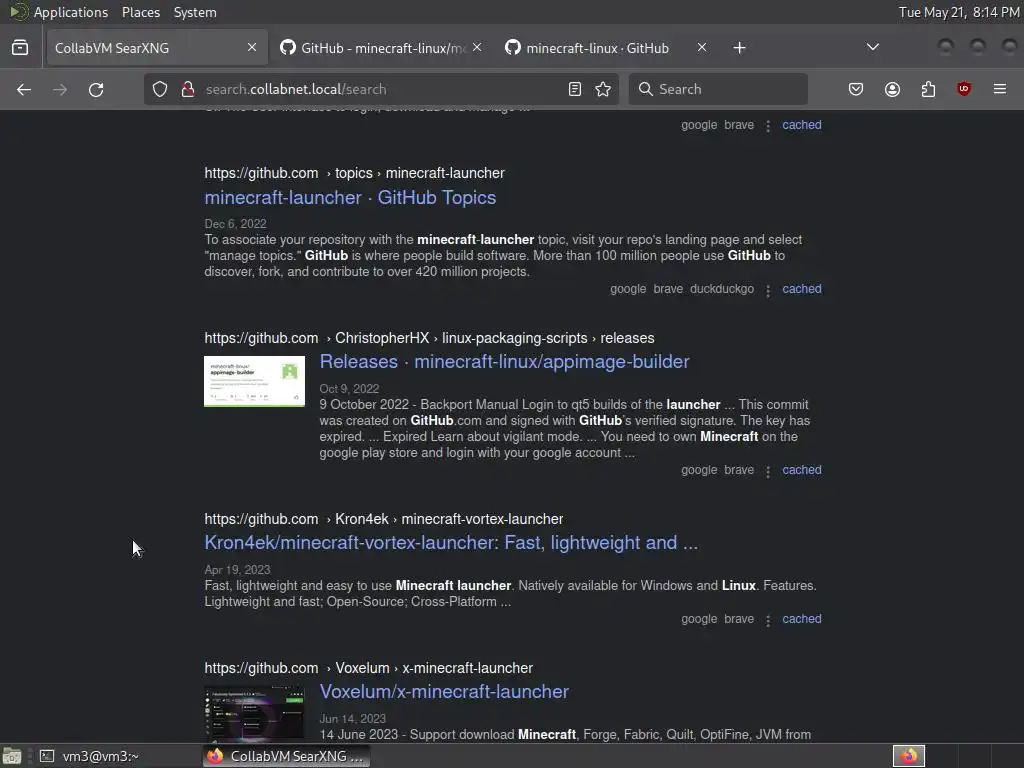The height and width of the screenshot is (768, 1024).
Task: Click the show desktop icon in taskbar
Action: [12, 756]
